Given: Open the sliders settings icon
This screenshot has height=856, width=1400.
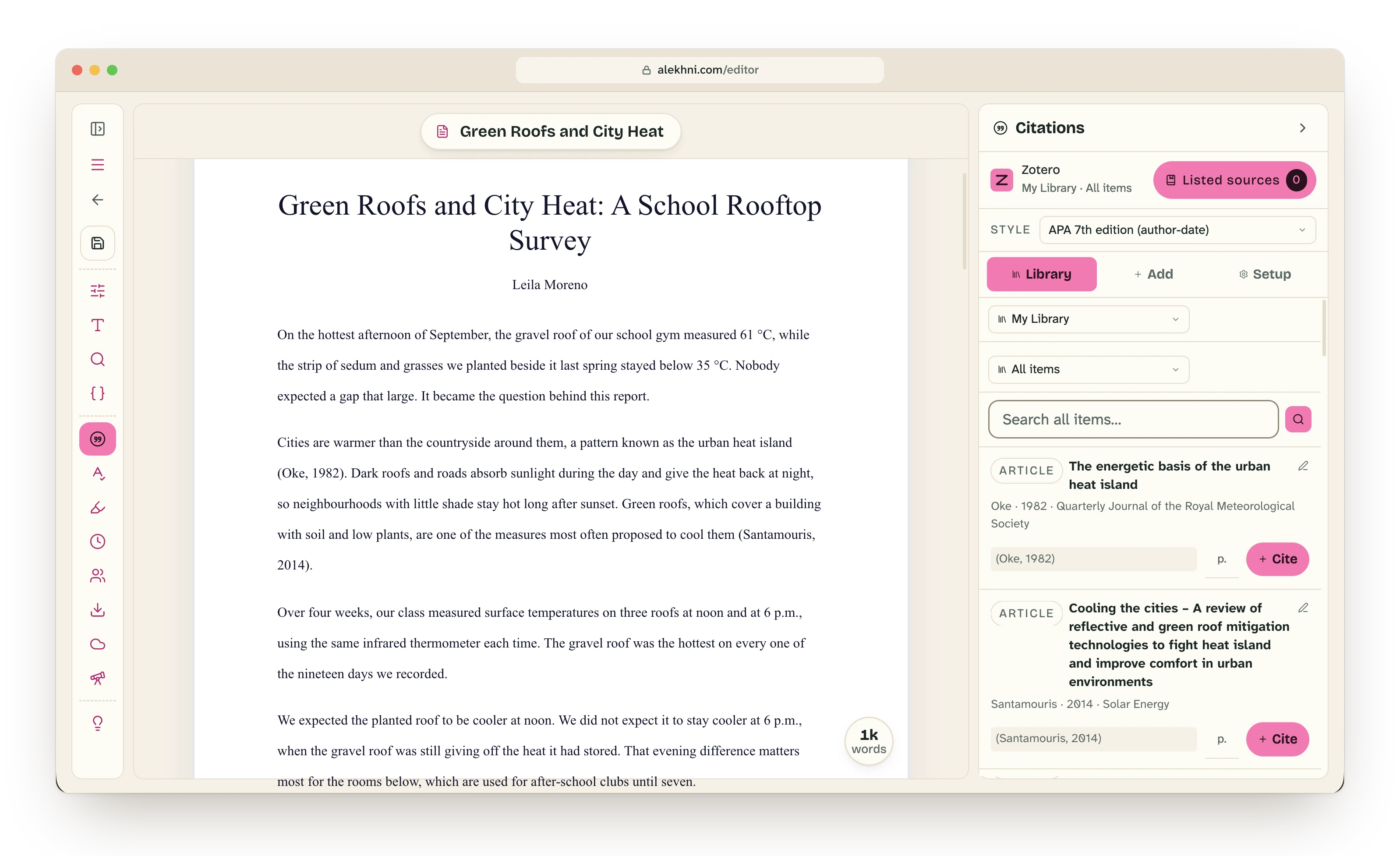Looking at the screenshot, I should tap(98, 291).
